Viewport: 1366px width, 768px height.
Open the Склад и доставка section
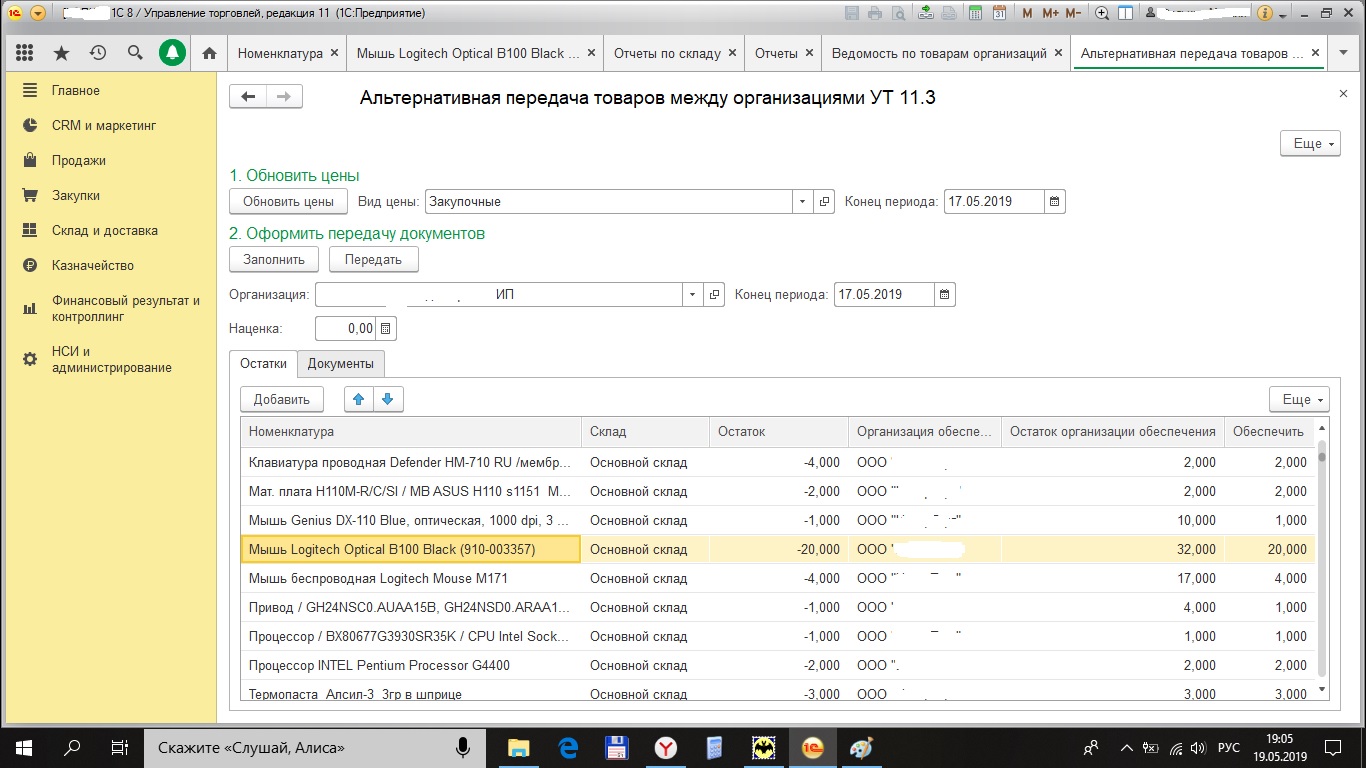pos(105,230)
